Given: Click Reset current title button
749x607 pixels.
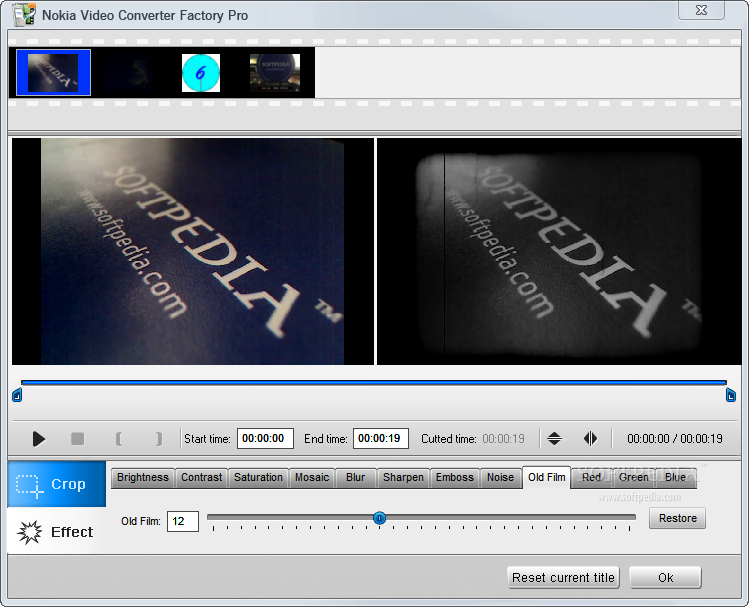Looking at the screenshot, I should [x=563, y=577].
